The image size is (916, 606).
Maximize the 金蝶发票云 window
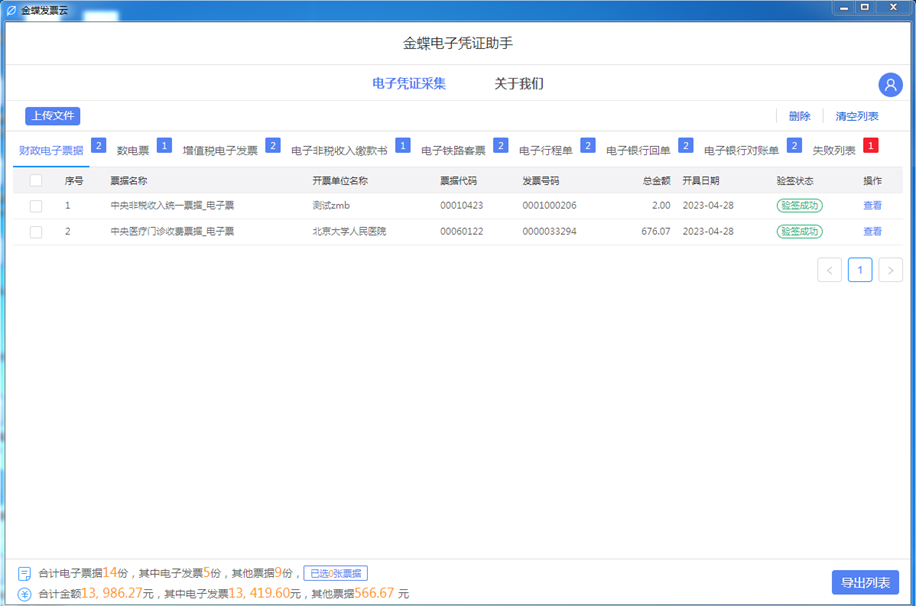click(x=865, y=8)
